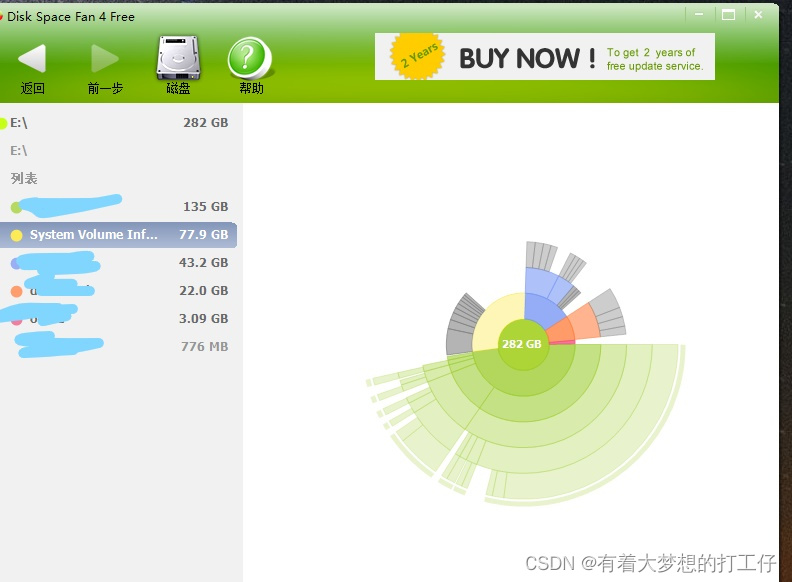Go back with the 返回 arrow

click(32, 67)
